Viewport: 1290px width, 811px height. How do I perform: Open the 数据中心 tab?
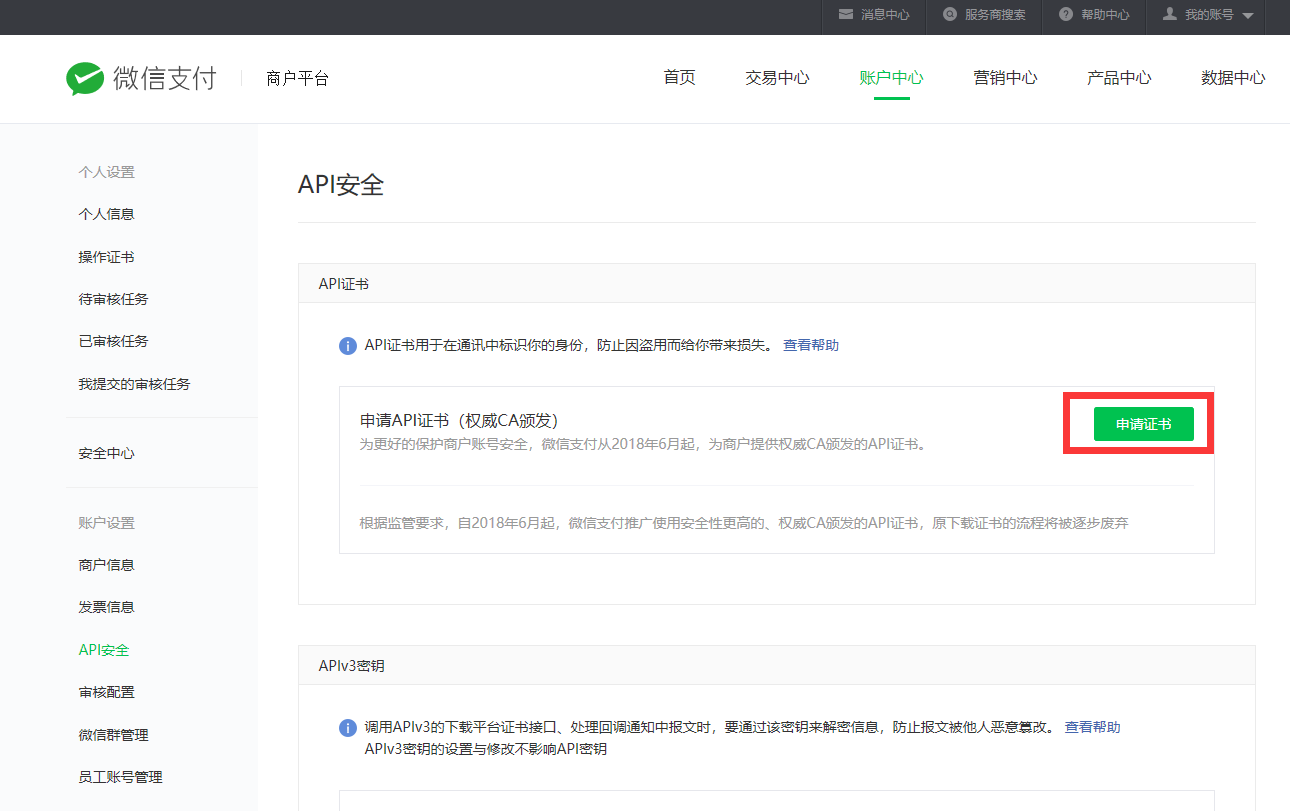[x=1233, y=78]
